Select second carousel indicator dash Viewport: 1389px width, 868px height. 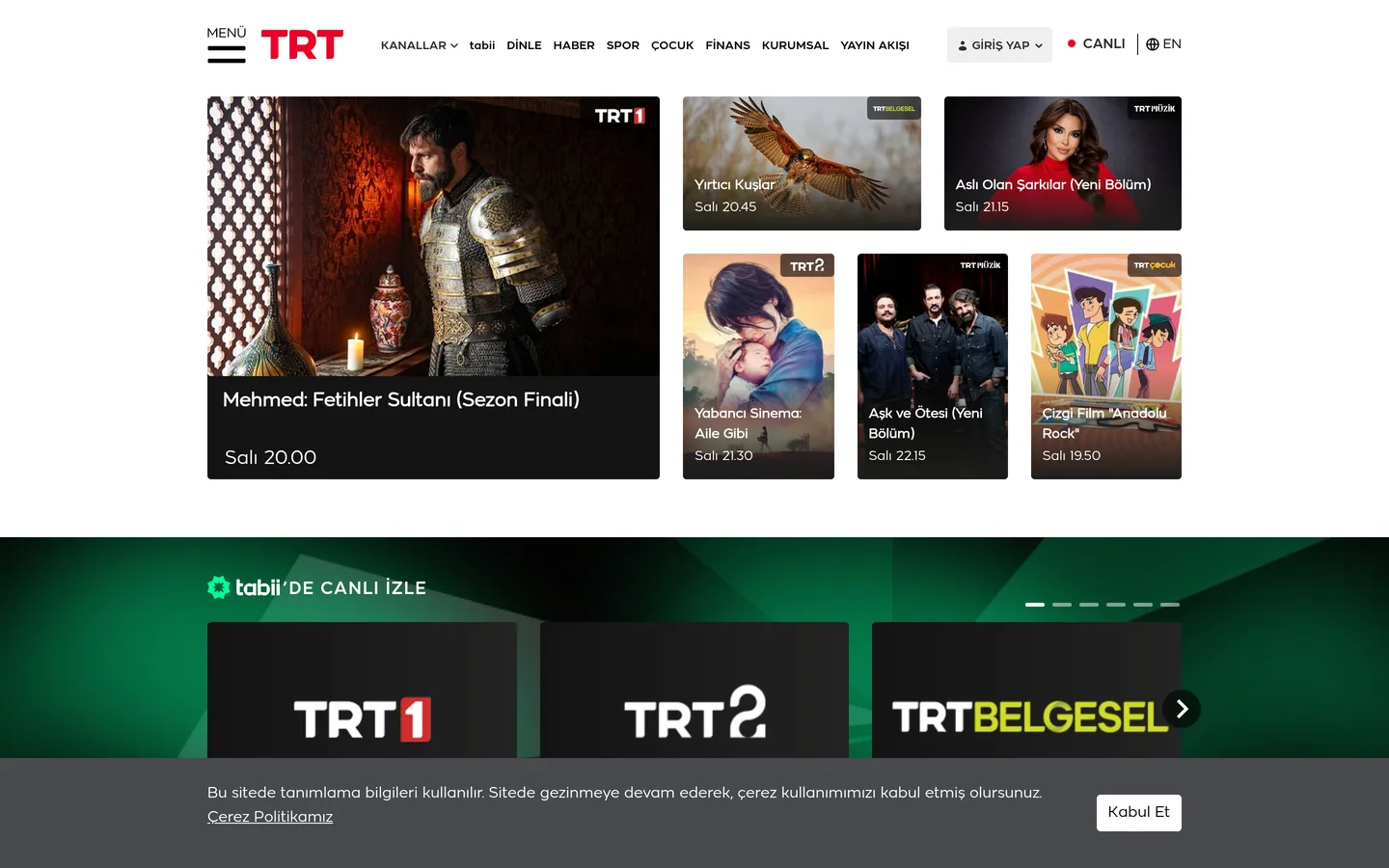click(x=1062, y=605)
